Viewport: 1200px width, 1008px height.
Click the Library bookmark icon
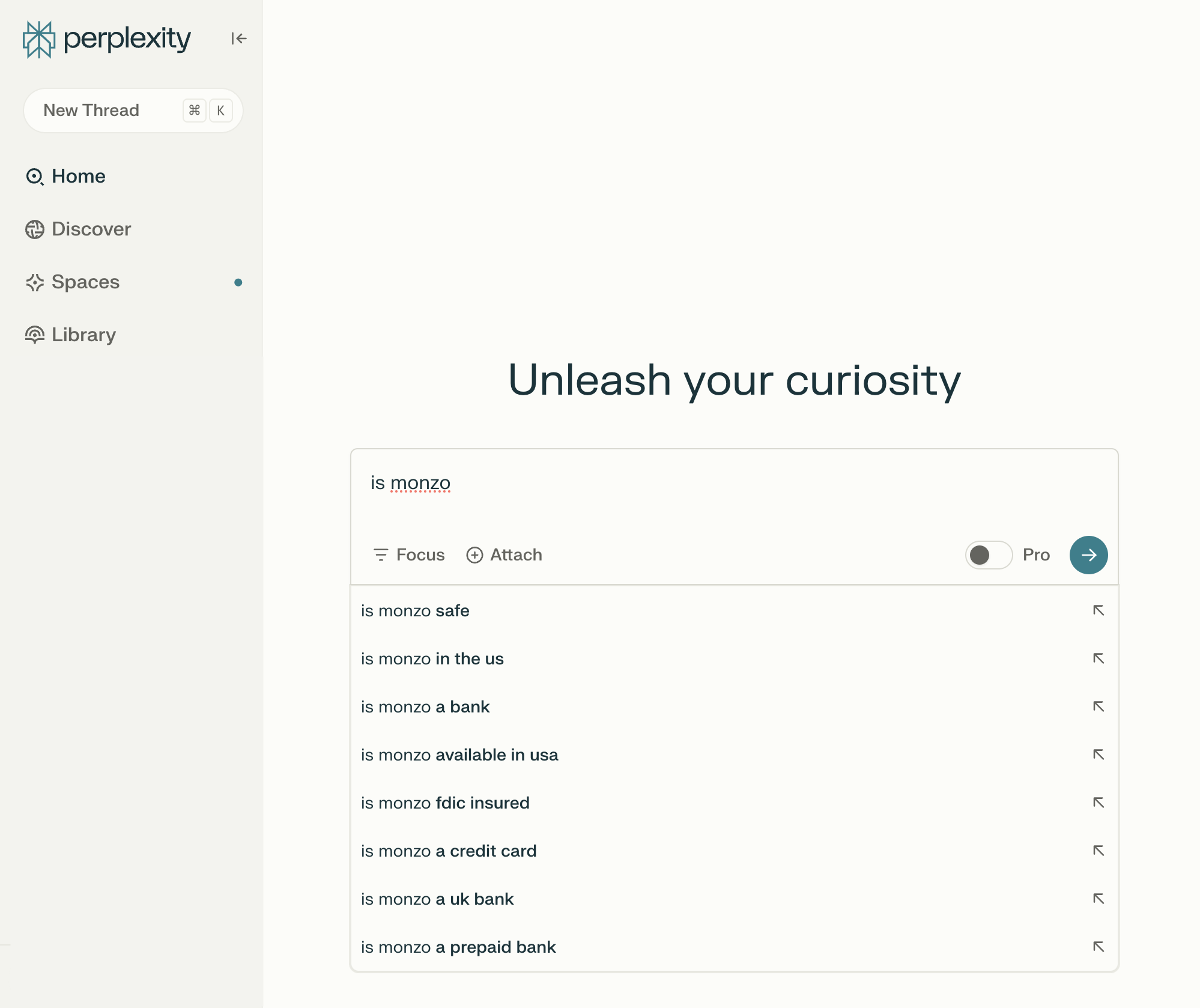point(34,334)
